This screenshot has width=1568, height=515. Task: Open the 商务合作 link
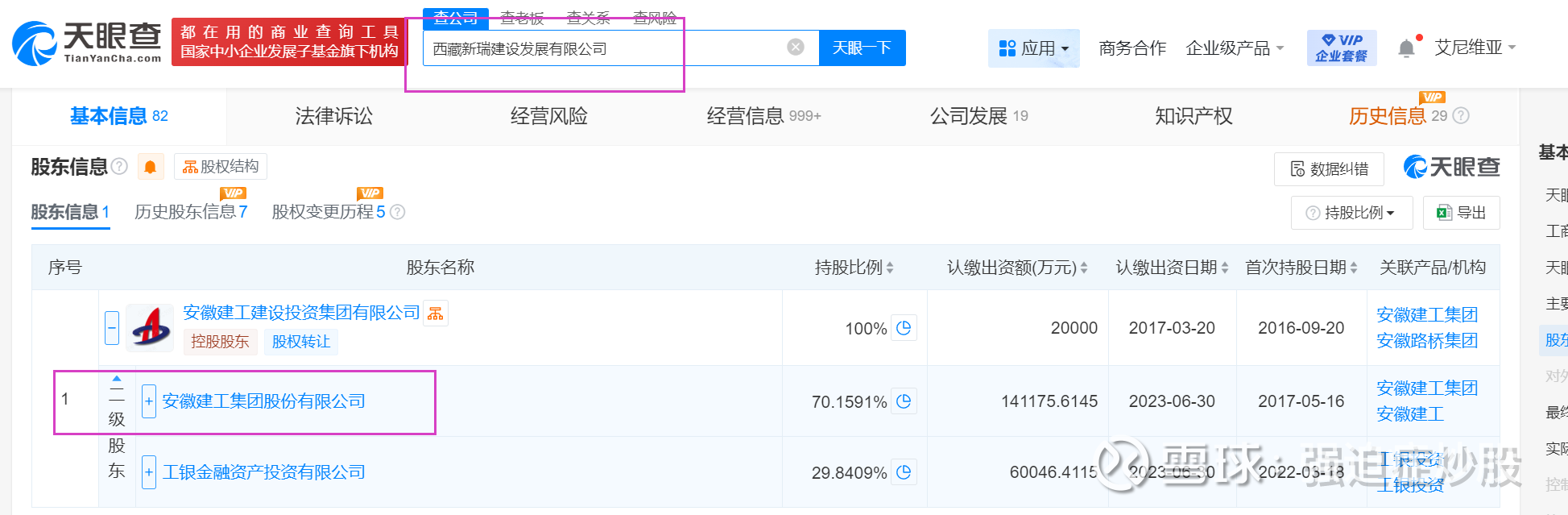[1132, 48]
